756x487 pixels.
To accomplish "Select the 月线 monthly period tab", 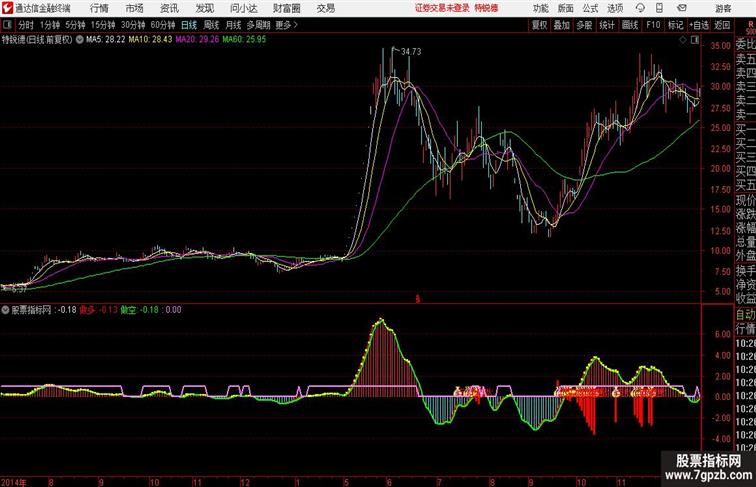I will pyautogui.click(x=233, y=25).
